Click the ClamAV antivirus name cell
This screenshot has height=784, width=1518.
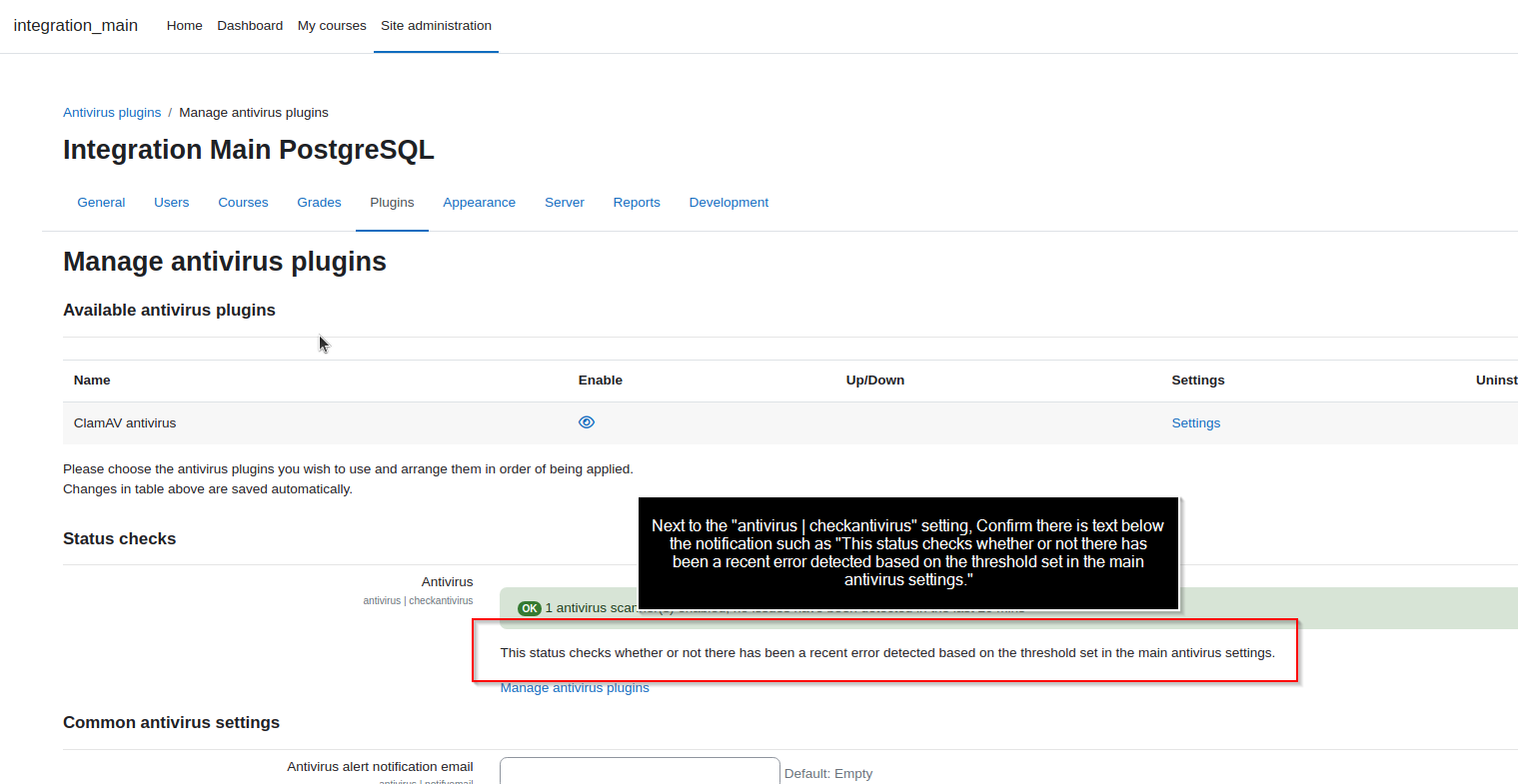(125, 423)
